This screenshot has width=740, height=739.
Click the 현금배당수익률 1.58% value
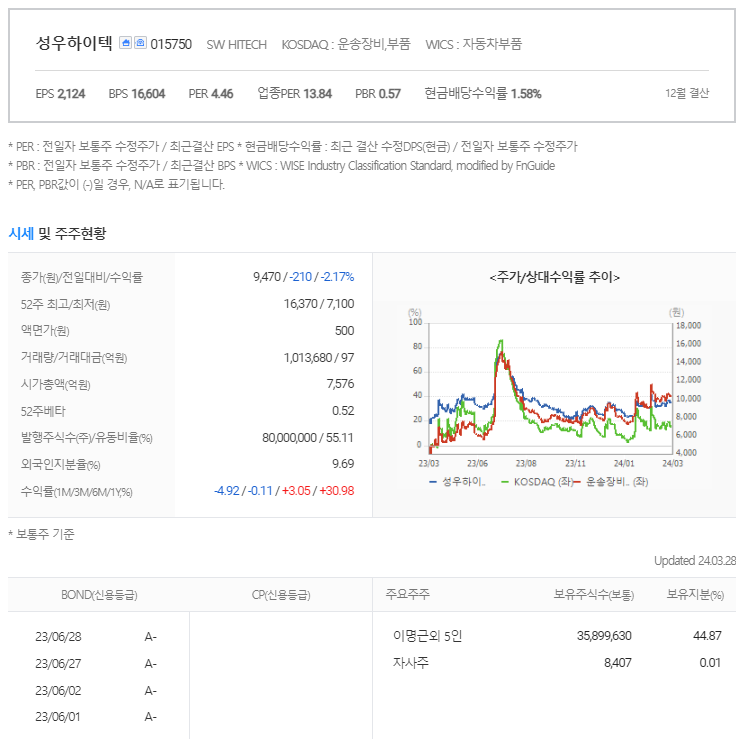[482, 93]
